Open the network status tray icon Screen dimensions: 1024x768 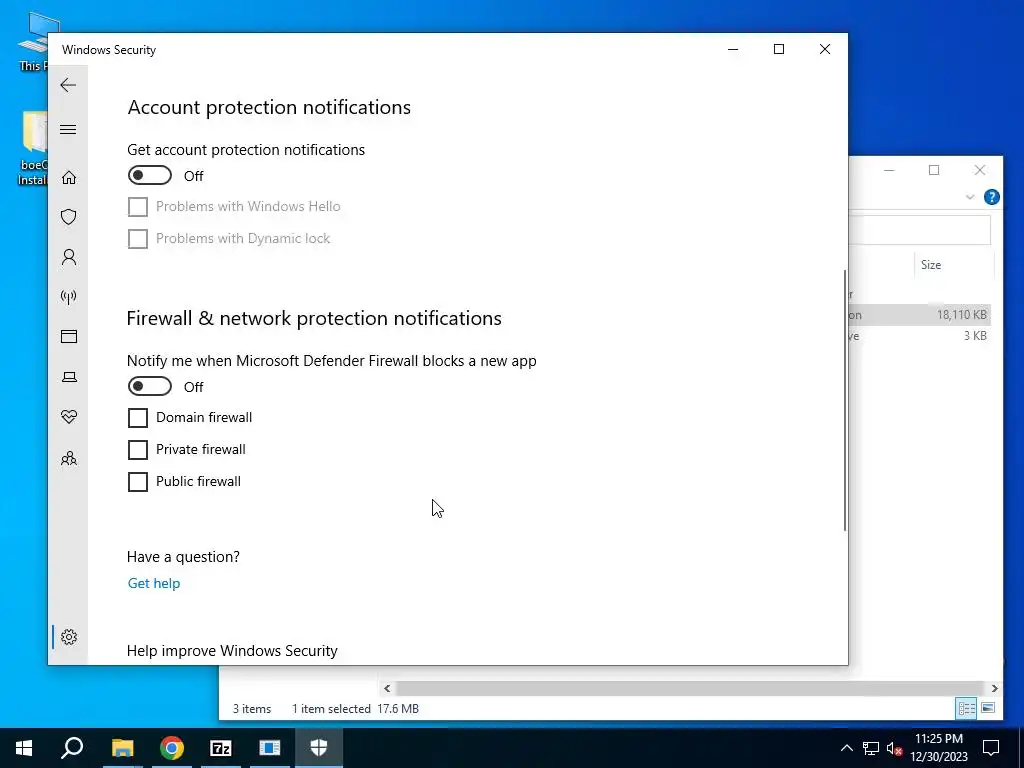click(x=871, y=748)
